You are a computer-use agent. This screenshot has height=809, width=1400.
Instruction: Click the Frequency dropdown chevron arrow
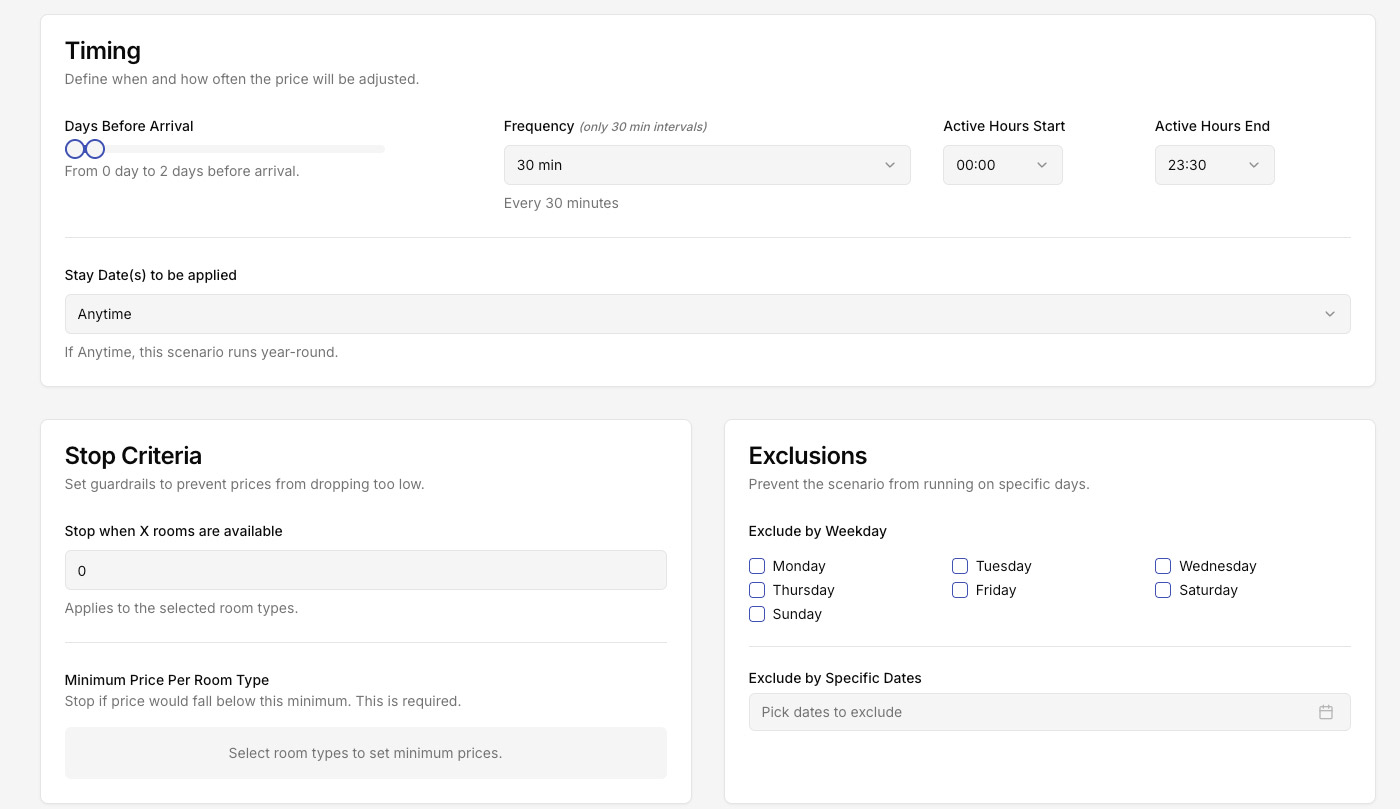889,165
